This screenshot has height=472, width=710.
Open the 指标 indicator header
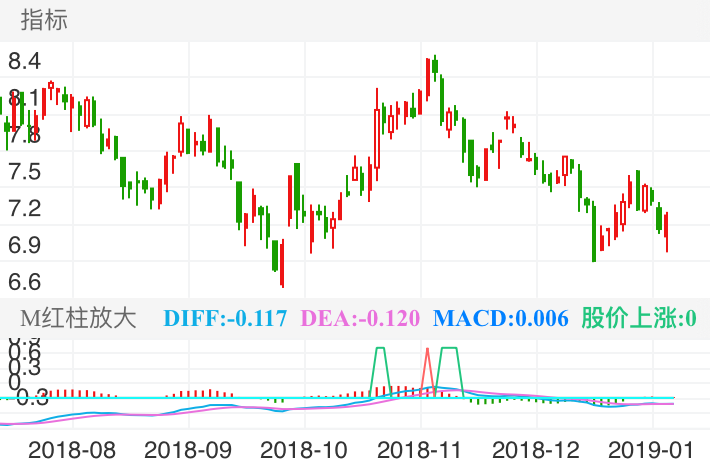click(x=44, y=21)
